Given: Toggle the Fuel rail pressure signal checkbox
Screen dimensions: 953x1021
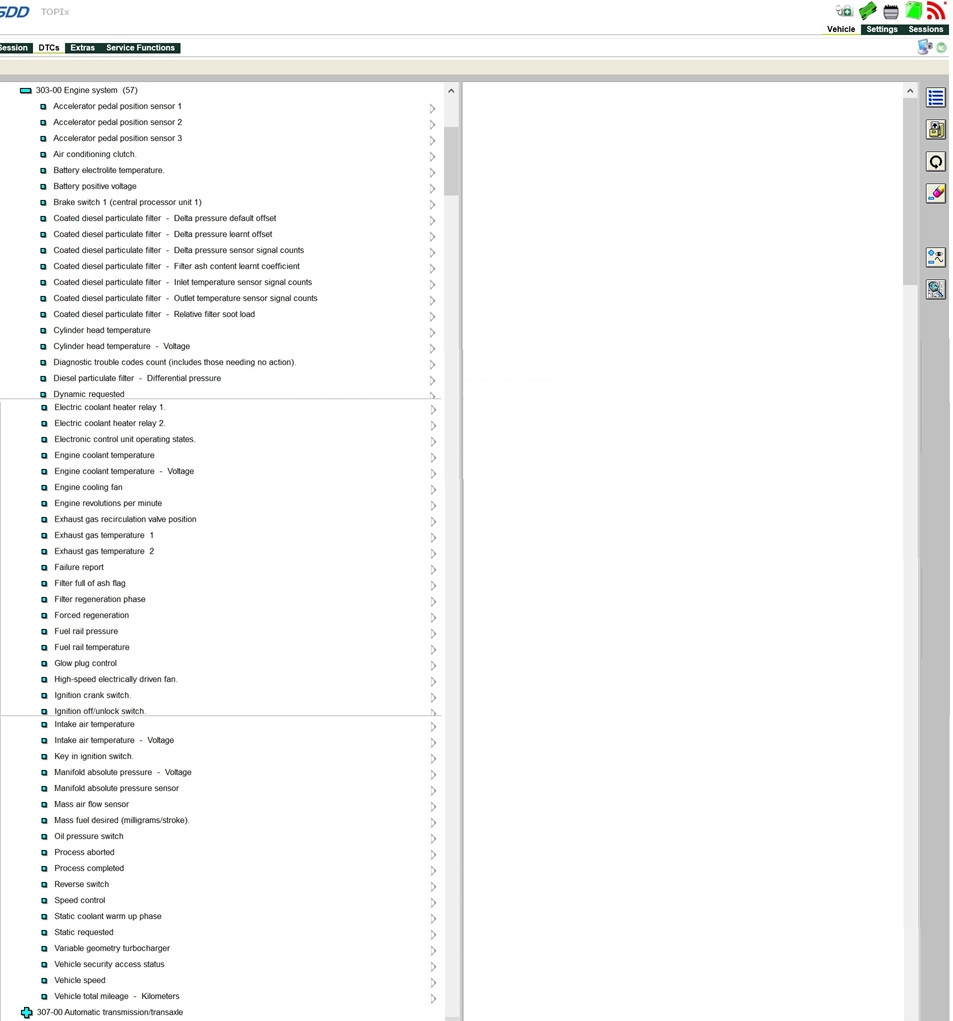Looking at the screenshot, I should [x=44, y=632].
